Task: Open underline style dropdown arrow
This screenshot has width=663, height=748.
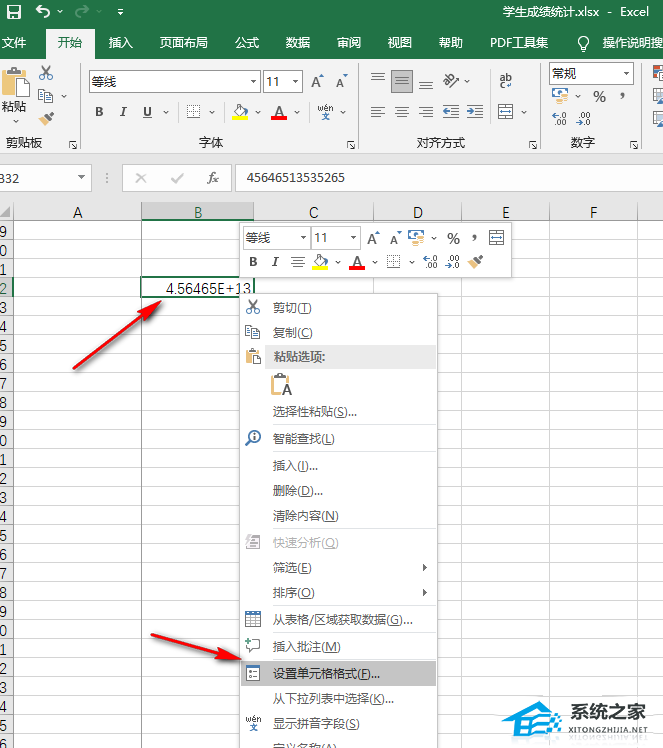Action: (x=166, y=113)
